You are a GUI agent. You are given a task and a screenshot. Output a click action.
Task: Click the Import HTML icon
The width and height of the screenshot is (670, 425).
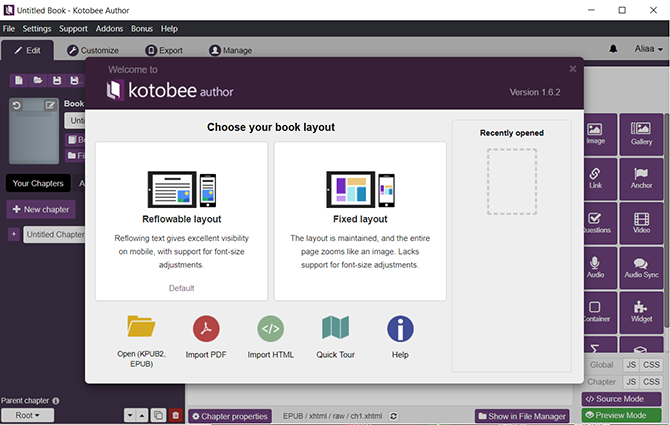tap(270, 329)
